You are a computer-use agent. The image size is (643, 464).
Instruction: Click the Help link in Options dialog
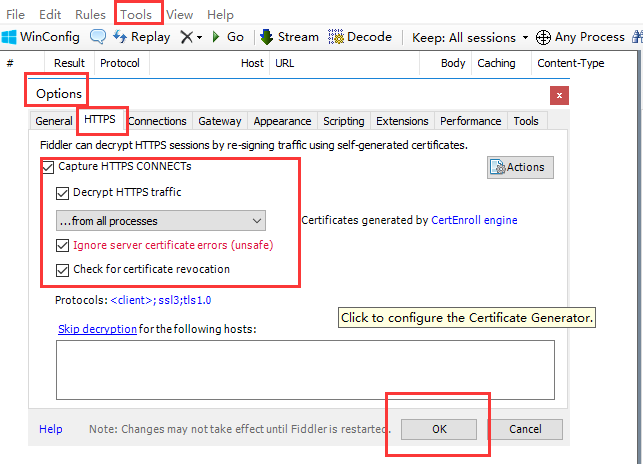[51, 429]
